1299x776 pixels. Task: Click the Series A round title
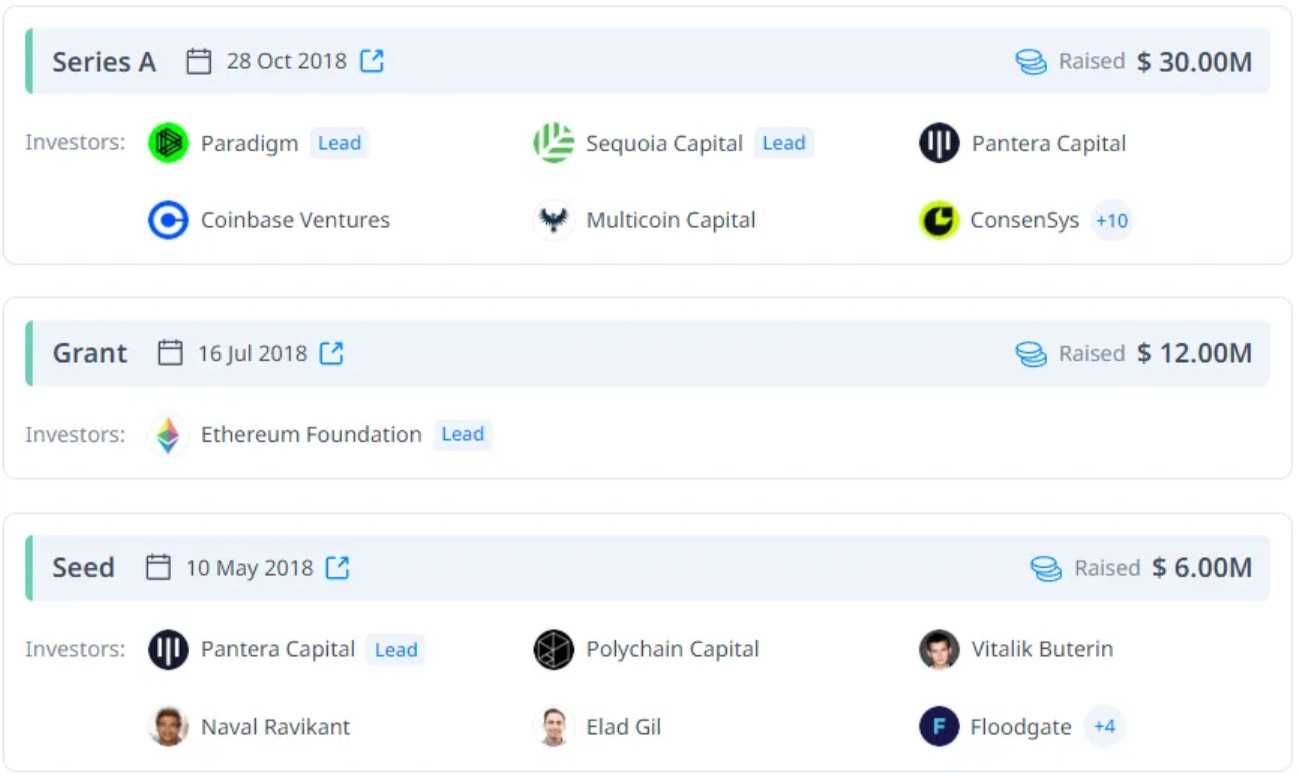click(x=104, y=62)
